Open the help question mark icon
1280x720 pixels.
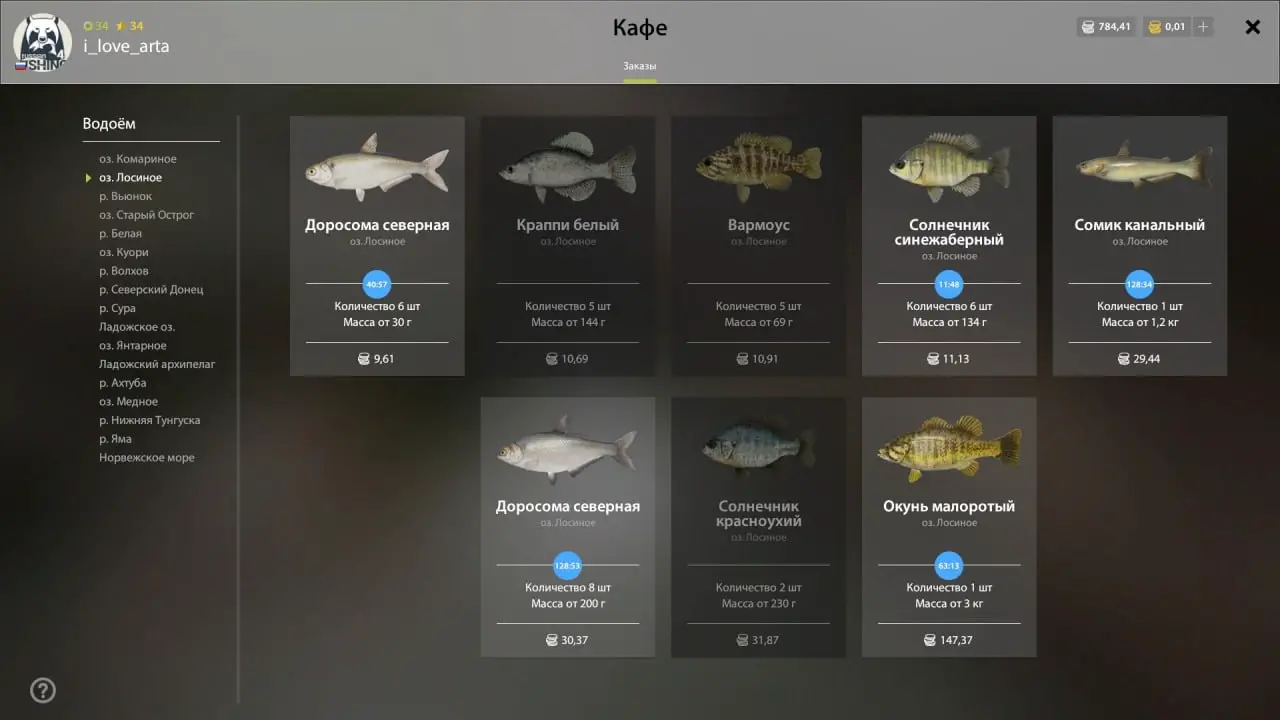click(x=43, y=690)
